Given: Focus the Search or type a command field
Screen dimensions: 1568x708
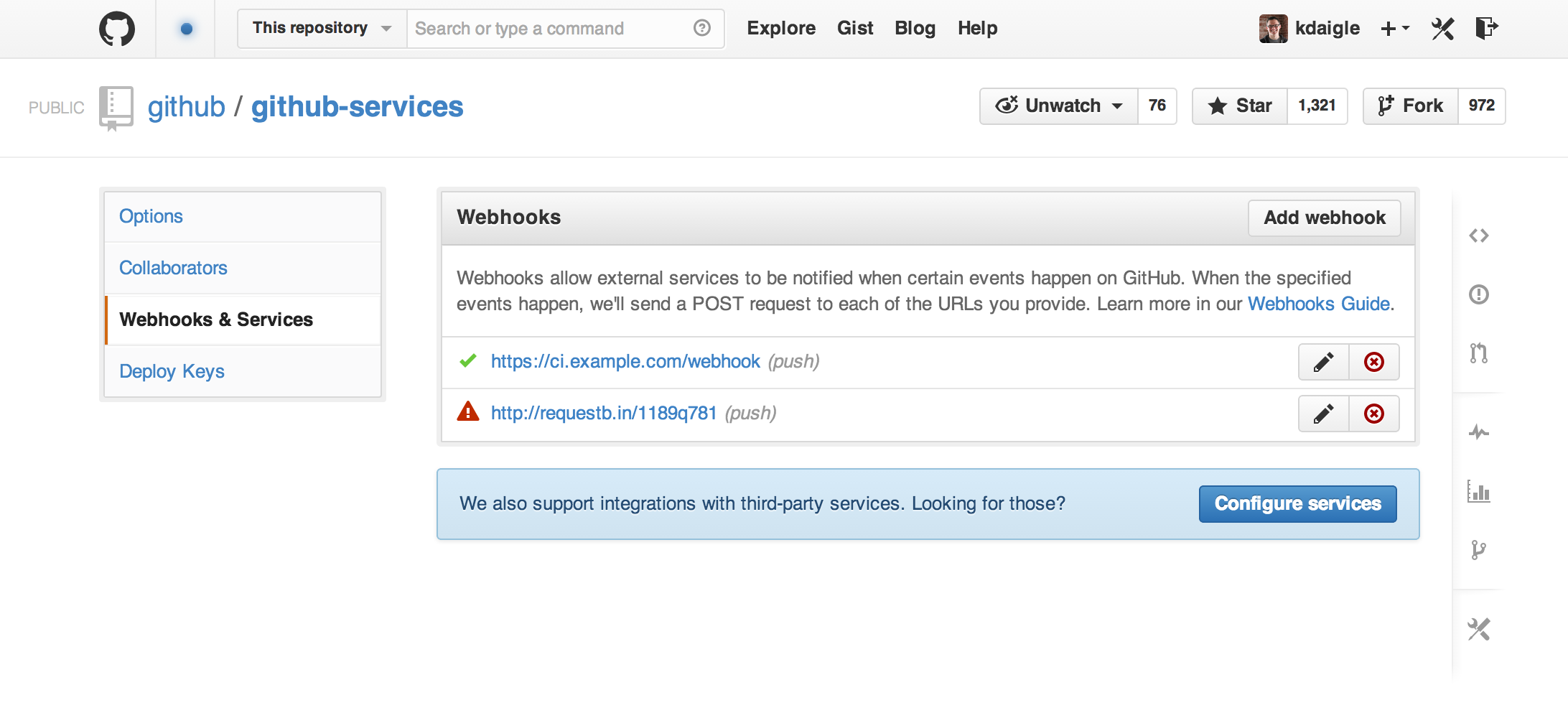Looking at the screenshot, I should point(549,29).
